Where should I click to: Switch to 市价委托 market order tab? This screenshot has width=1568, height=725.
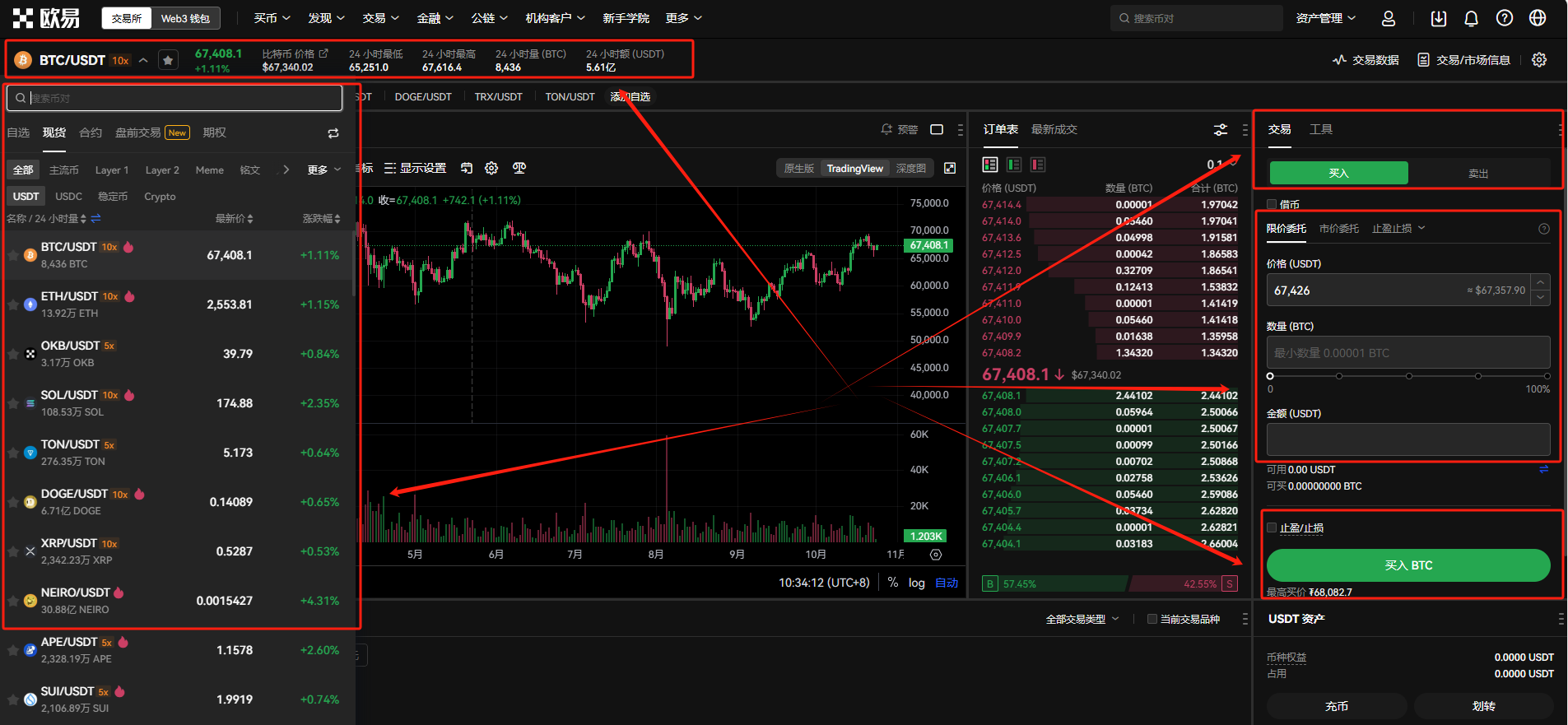tap(1338, 229)
